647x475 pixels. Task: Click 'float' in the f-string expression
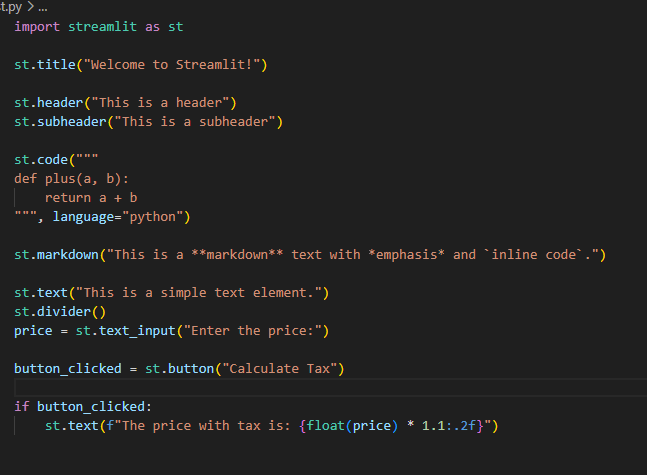326,425
